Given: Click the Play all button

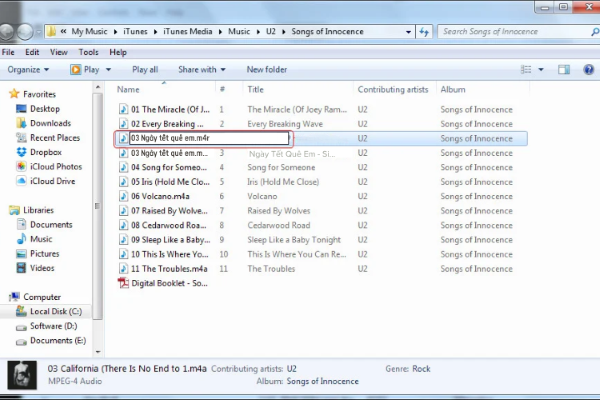Looking at the screenshot, I should (145, 70).
